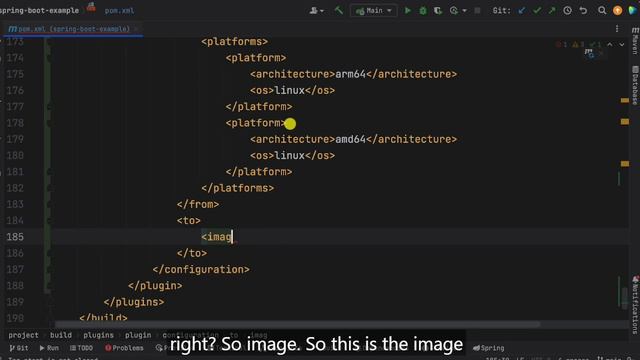Show Git history clock icon
Viewport: 640px width, 360px height.
click(567, 11)
